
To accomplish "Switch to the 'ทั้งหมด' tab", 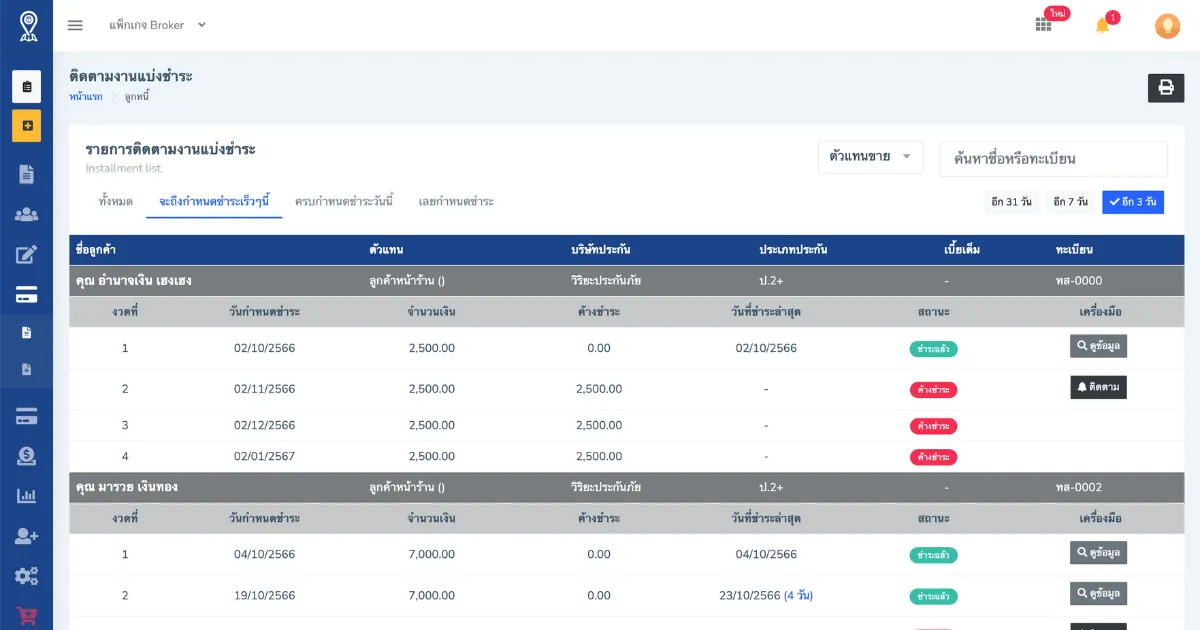I will pyautogui.click(x=116, y=202).
